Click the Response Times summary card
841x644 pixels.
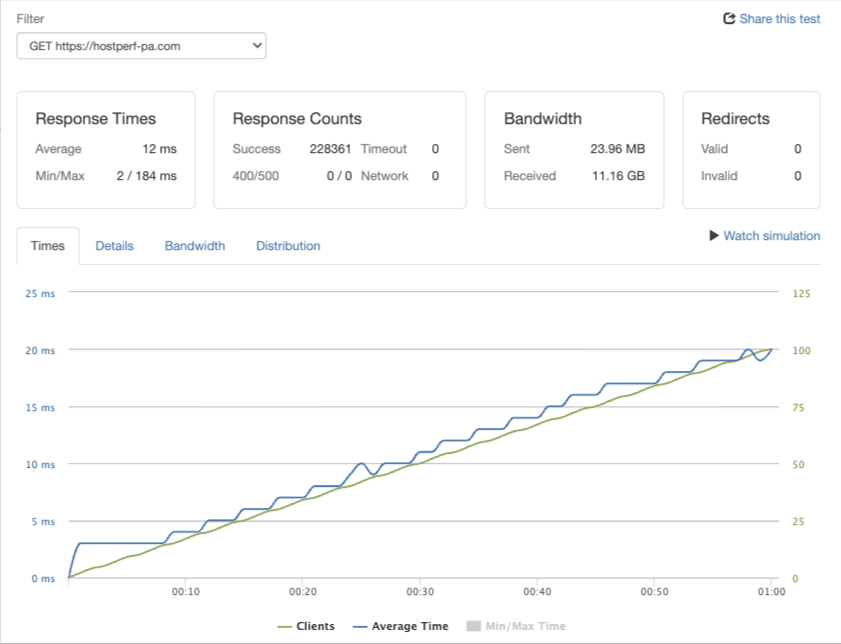tap(106, 150)
